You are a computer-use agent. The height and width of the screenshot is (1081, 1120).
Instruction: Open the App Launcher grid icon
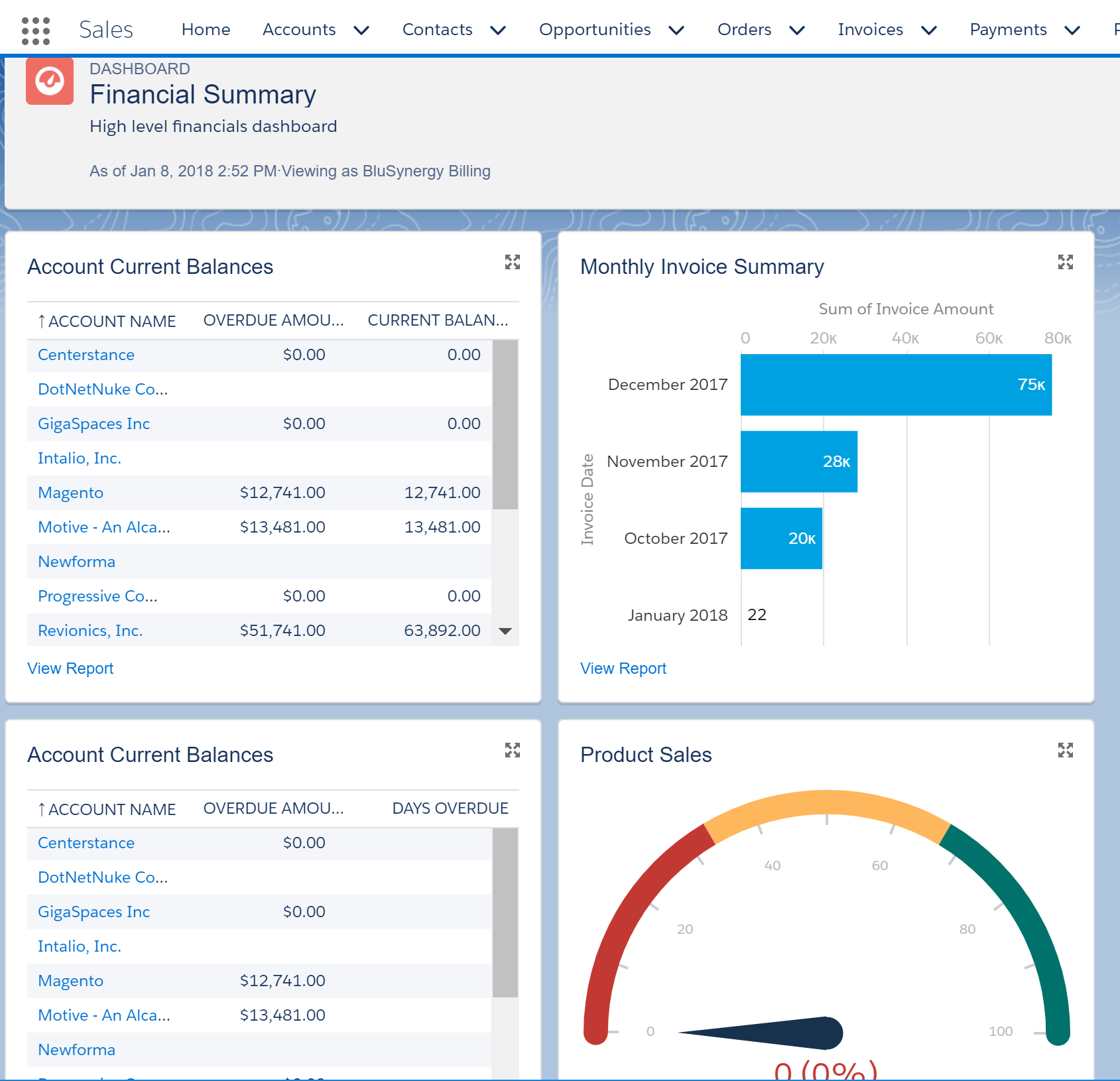point(36,31)
